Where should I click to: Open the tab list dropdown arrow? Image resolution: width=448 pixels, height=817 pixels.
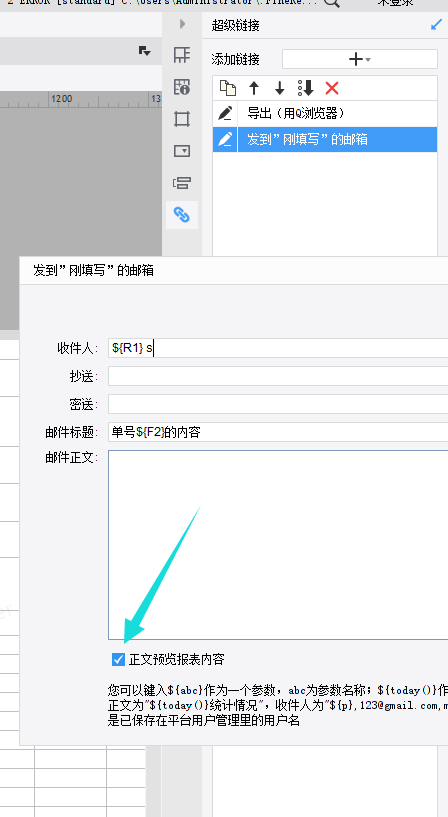[x=144, y=51]
